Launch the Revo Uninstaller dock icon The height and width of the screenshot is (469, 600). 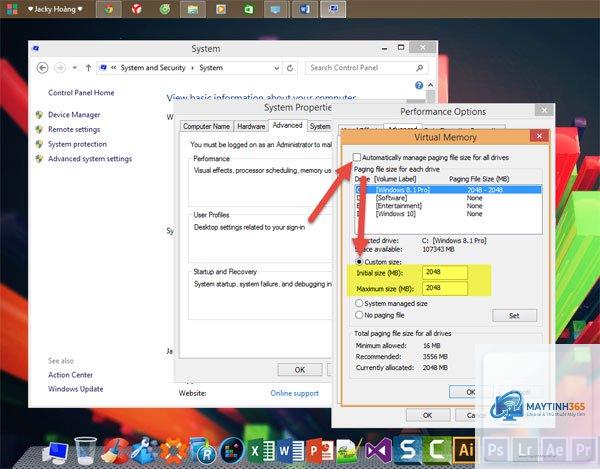point(203,451)
